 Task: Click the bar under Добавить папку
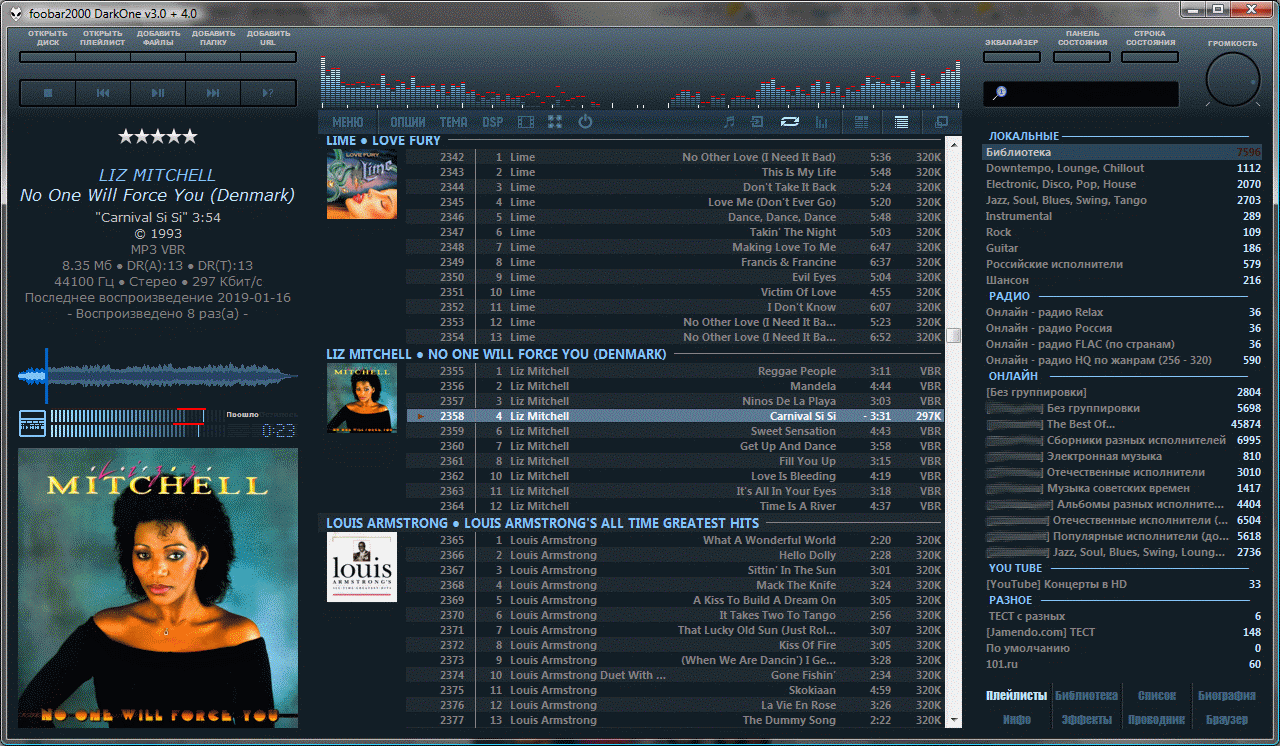213,57
